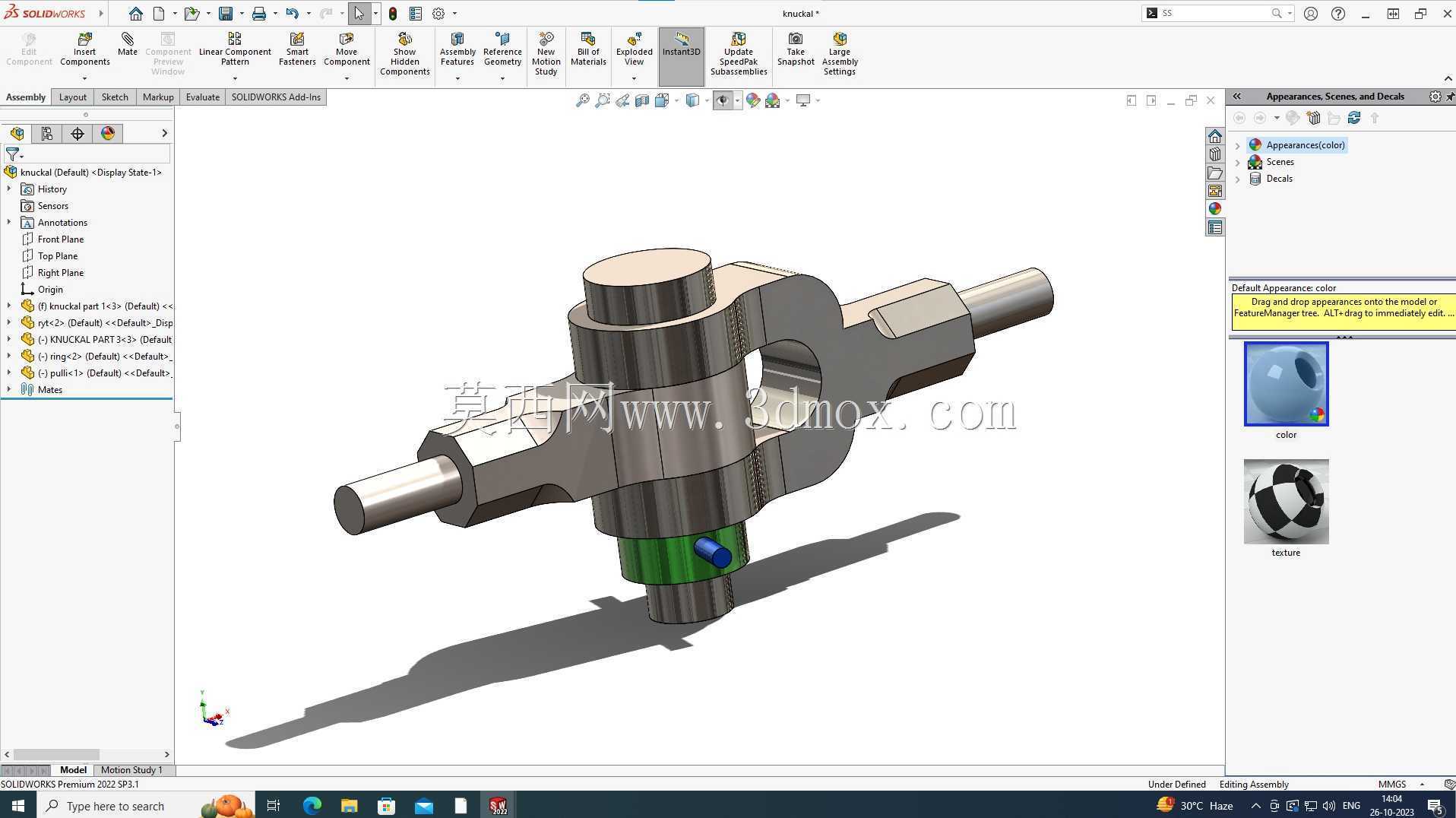Click Show Hidden Components

point(405,53)
